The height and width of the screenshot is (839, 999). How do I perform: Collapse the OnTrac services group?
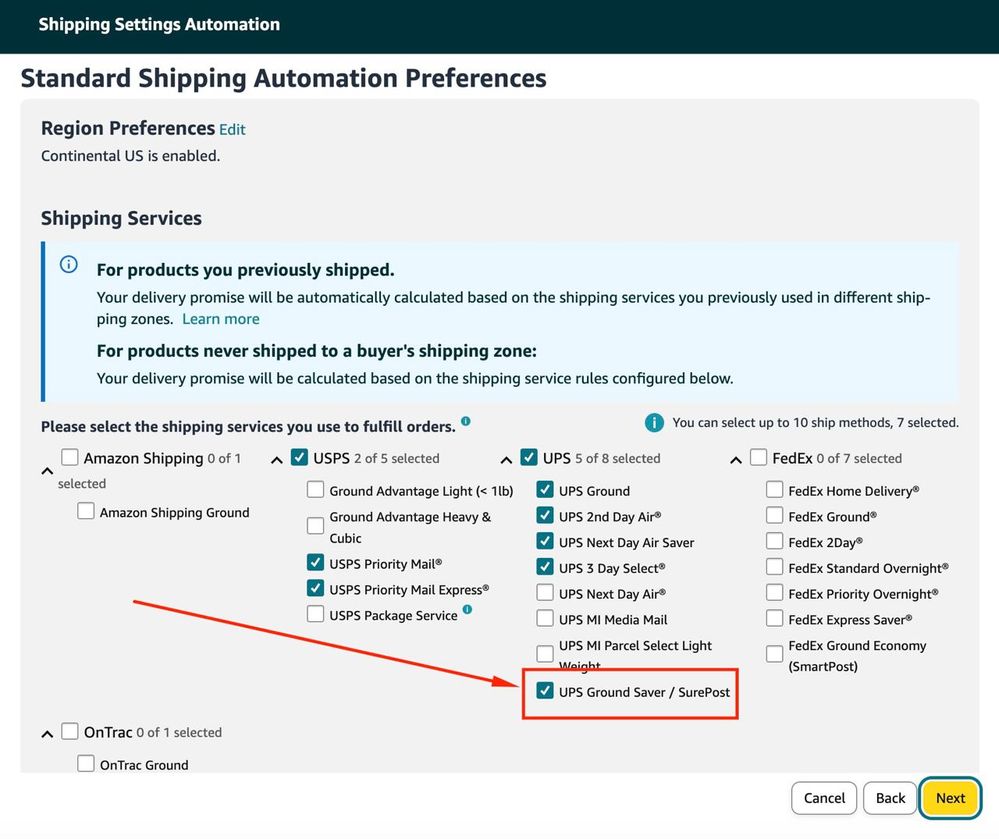click(47, 734)
